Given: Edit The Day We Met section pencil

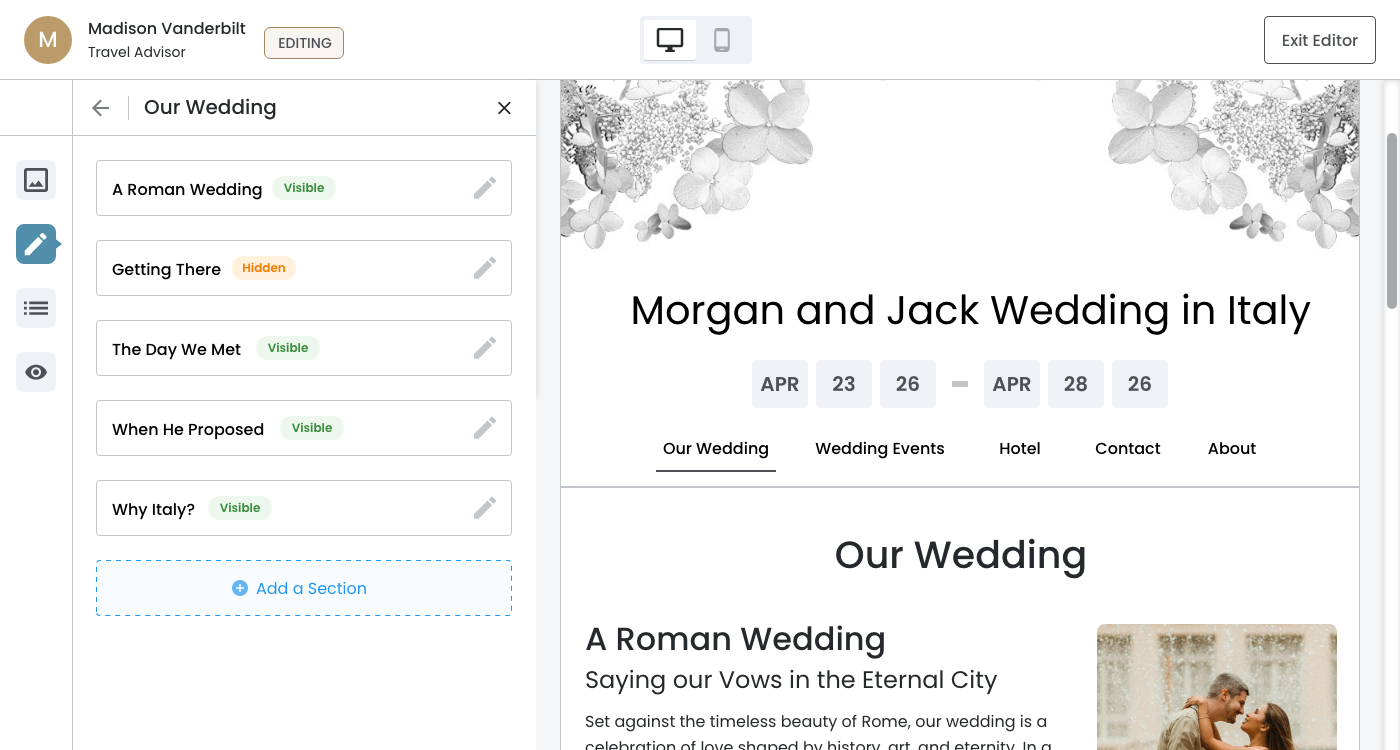Looking at the screenshot, I should (x=485, y=348).
